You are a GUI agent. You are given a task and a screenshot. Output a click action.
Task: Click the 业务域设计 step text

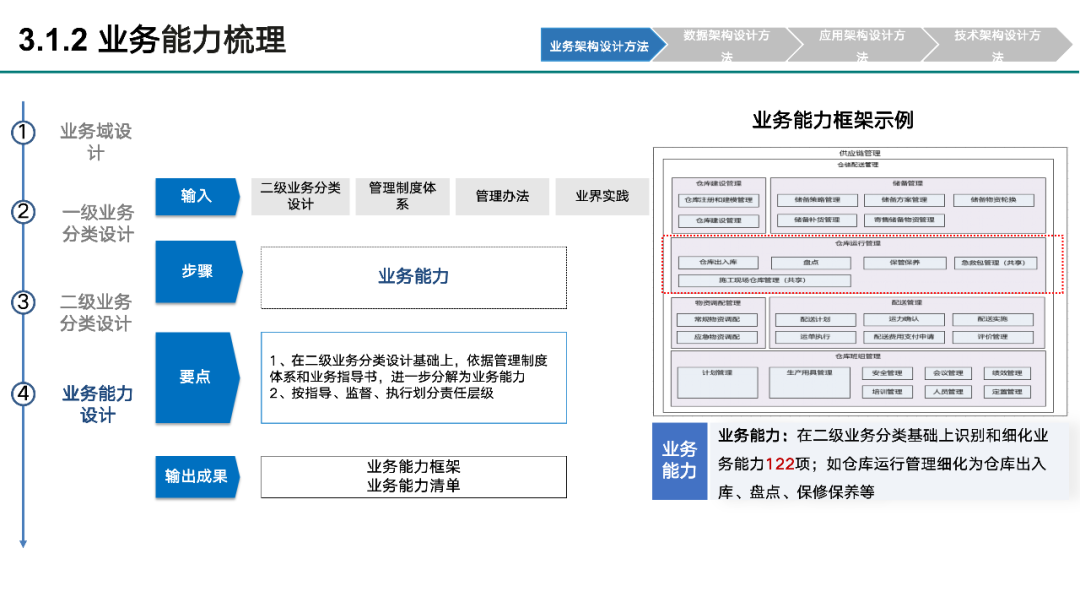point(96,142)
